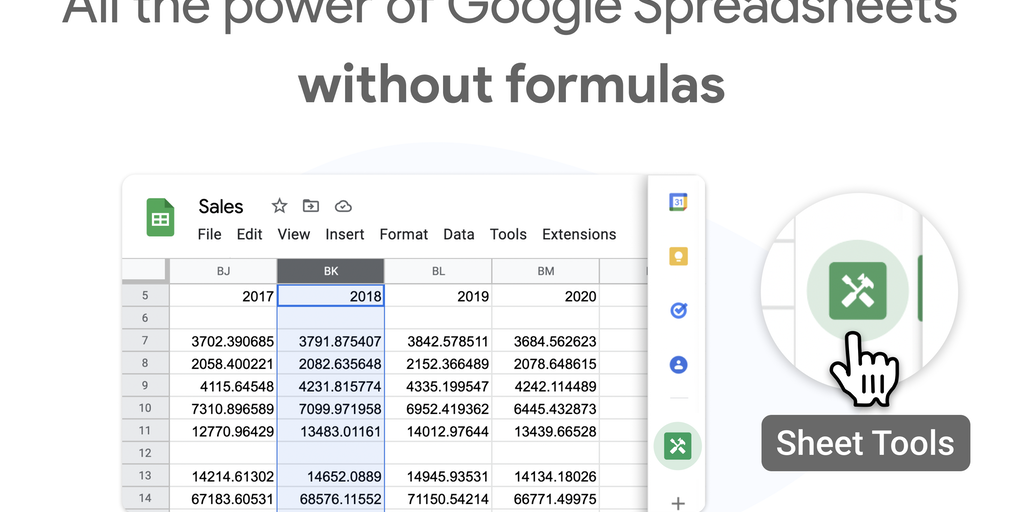Viewport: 1024px width, 512px height.
Task: Click the plus icon to get add-ons
Action: click(678, 503)
